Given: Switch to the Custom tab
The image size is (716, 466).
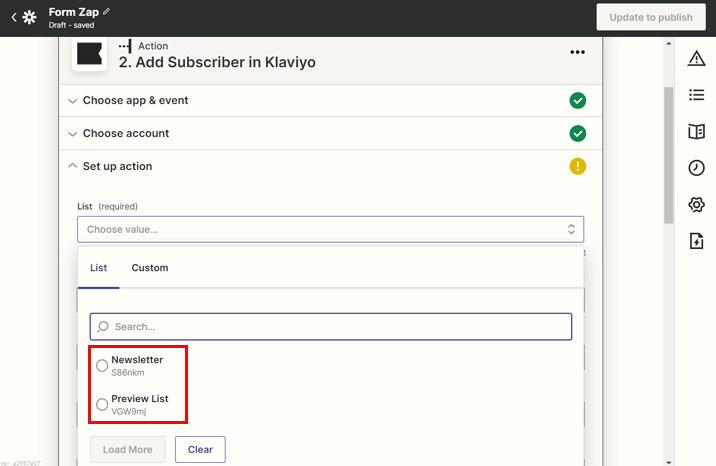Looking at the screenshot, I should (150, 268).
